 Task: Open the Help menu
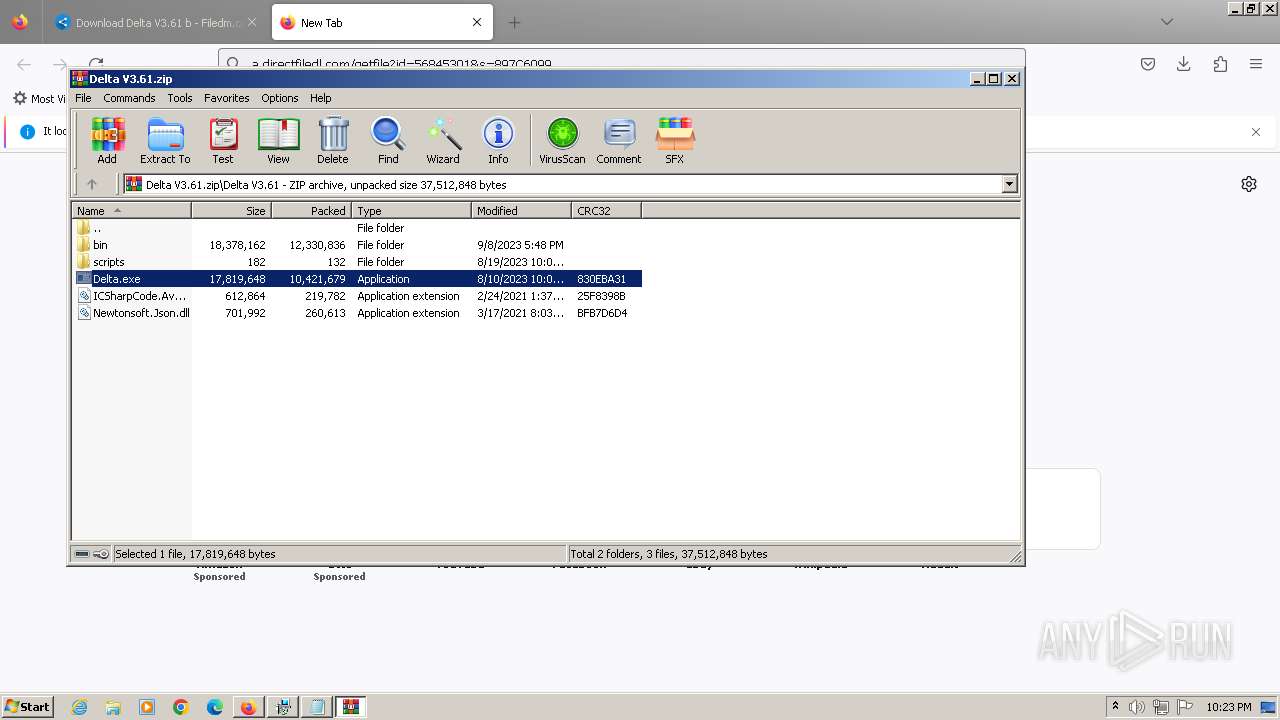(321, 98)
